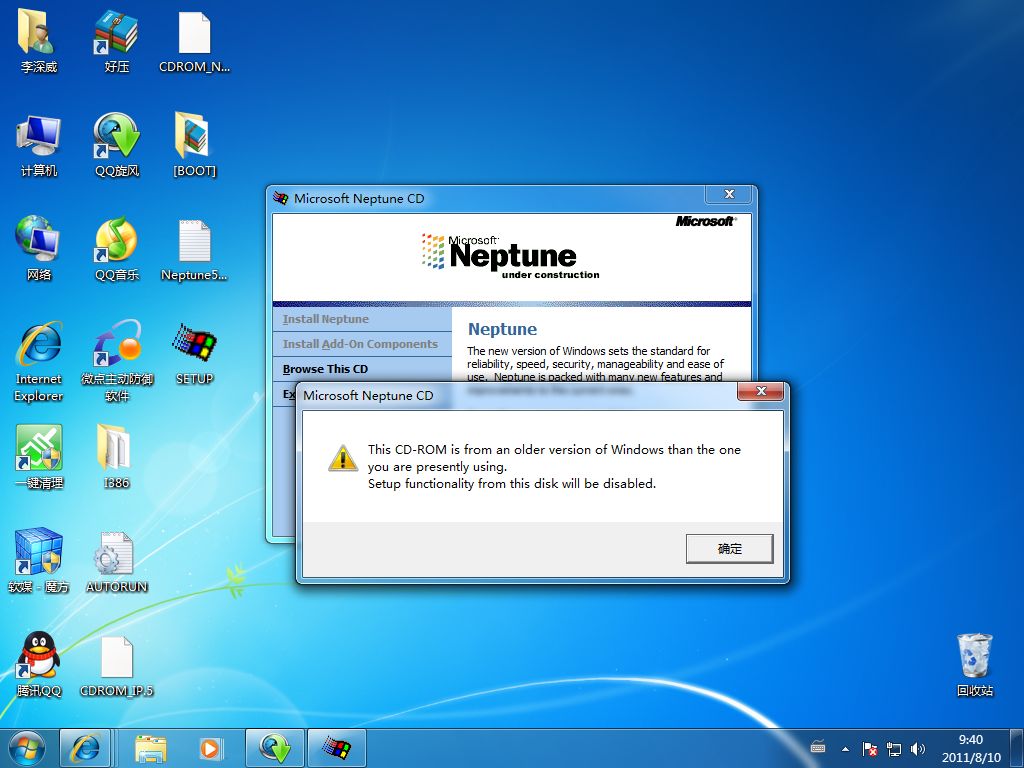1024x768 pixels.
Task: Open the [BOOT] folder icon
Action: click(x=194, y=145)
